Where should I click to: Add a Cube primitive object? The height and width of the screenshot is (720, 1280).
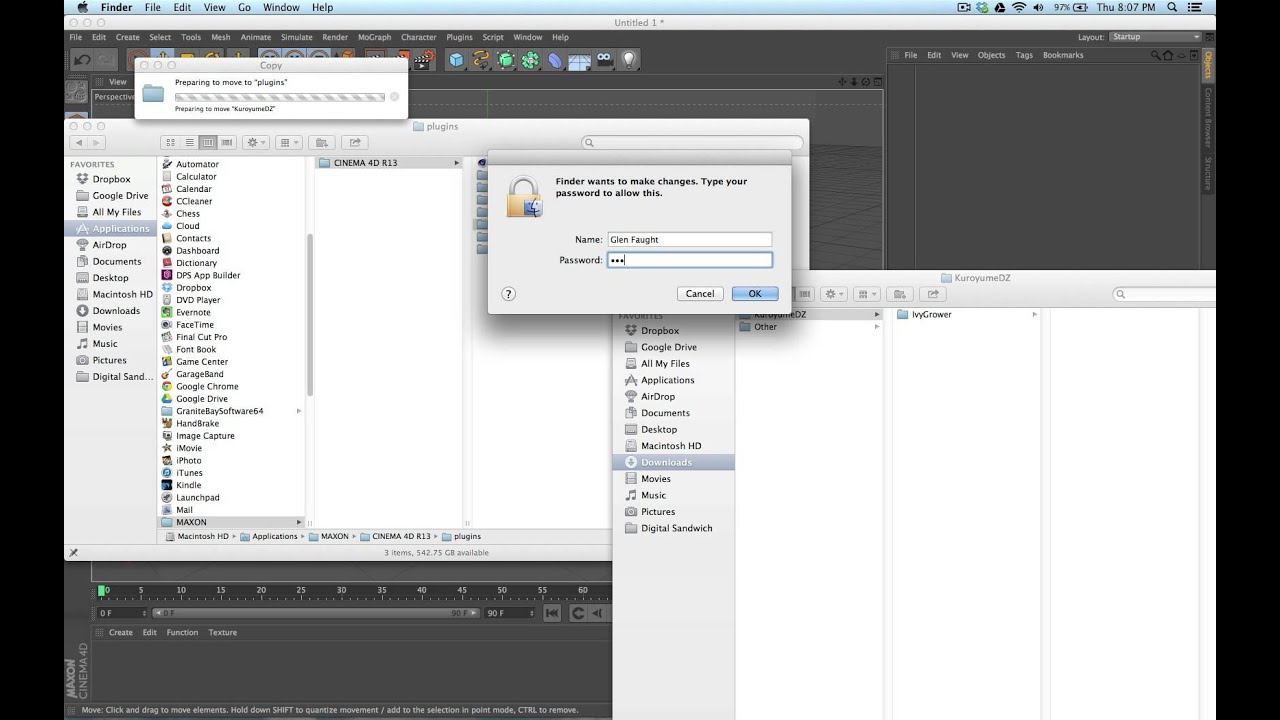(x=456, y=60)
